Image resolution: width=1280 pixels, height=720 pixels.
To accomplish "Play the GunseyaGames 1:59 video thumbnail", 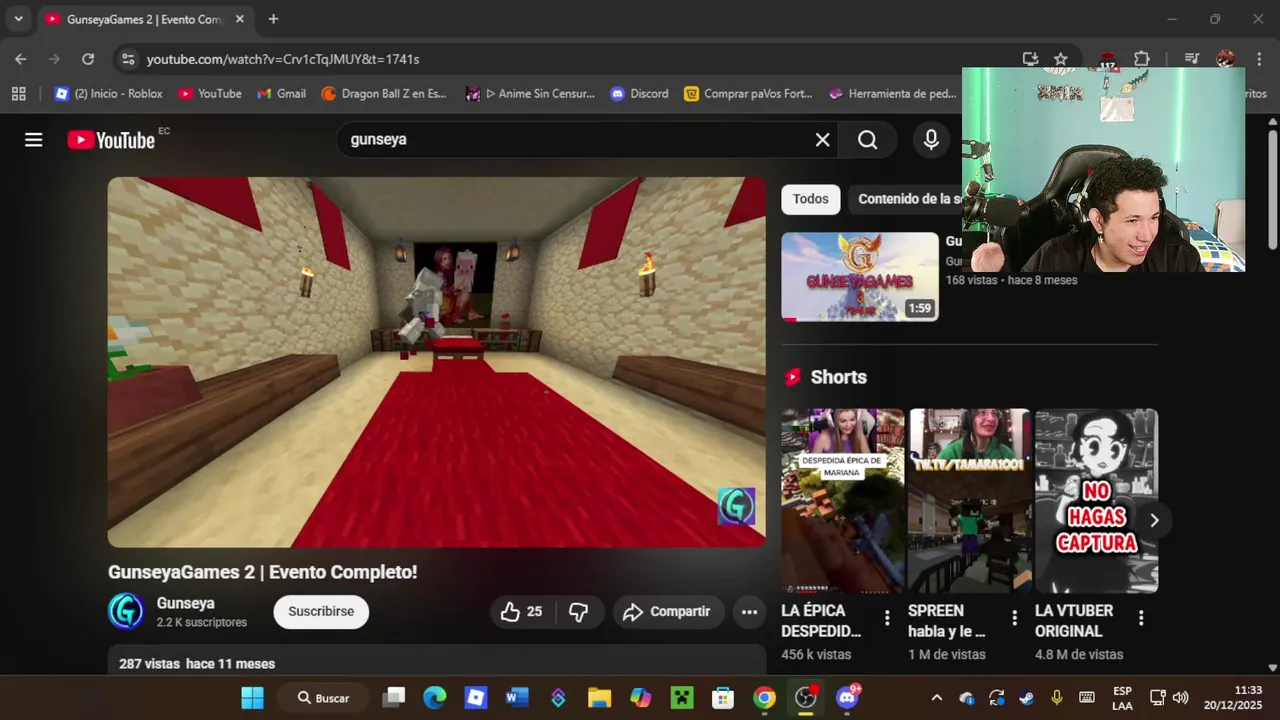I will pos(860,277).
